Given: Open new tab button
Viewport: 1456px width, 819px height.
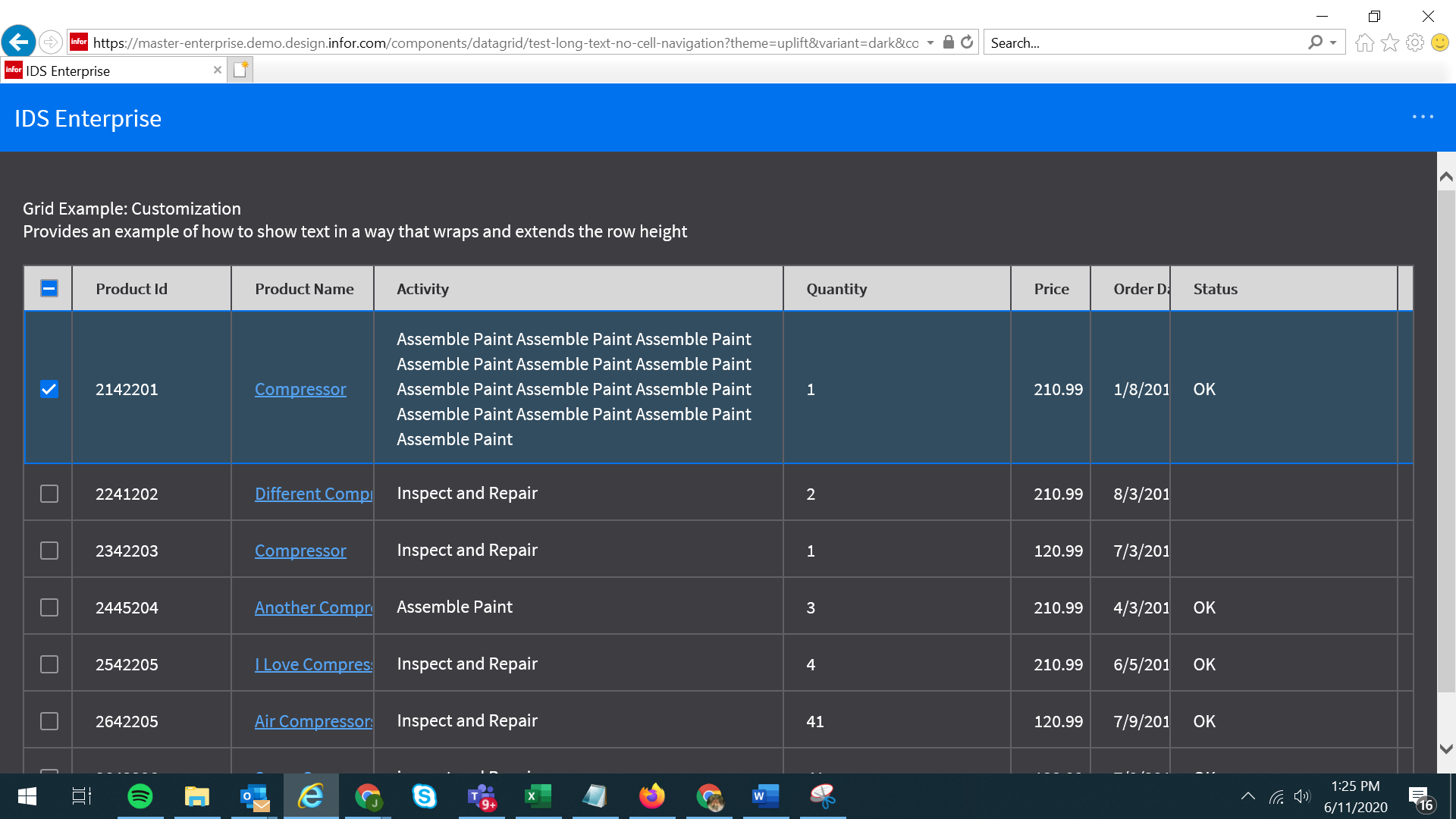Looking at the screenshot, I should tap(240, 70).
